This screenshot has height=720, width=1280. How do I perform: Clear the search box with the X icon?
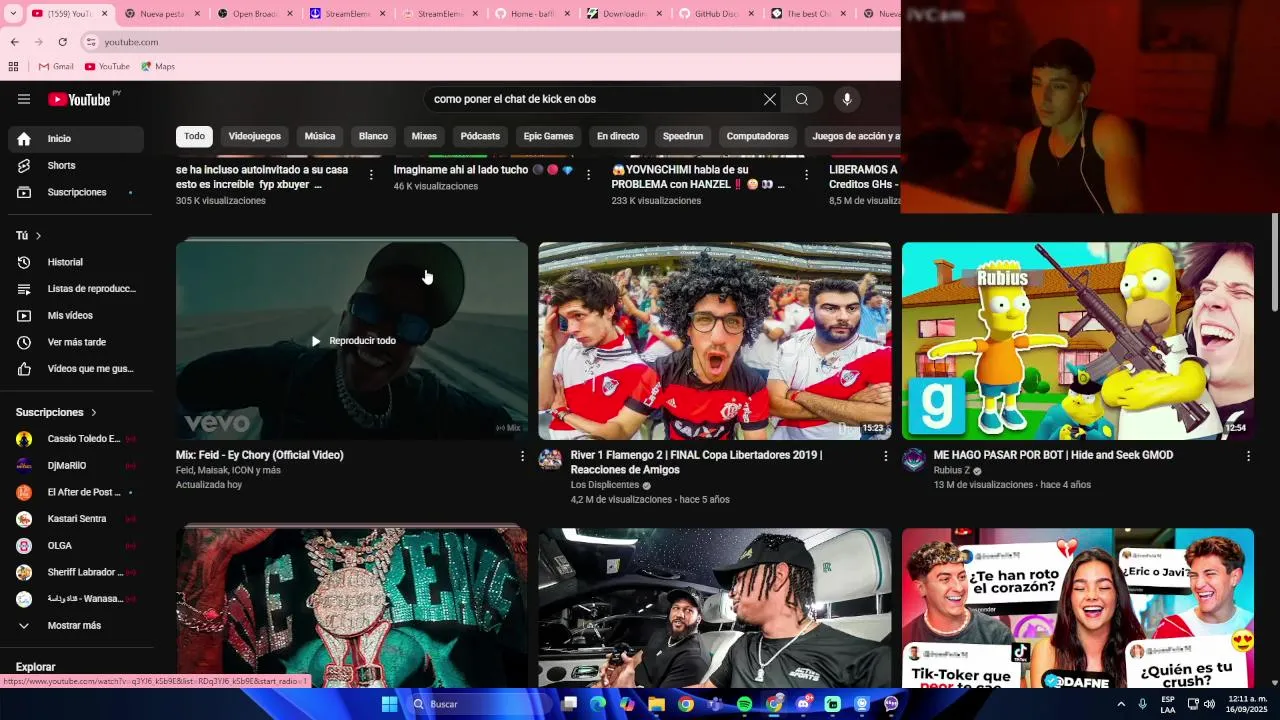click(x=769, y=99)
